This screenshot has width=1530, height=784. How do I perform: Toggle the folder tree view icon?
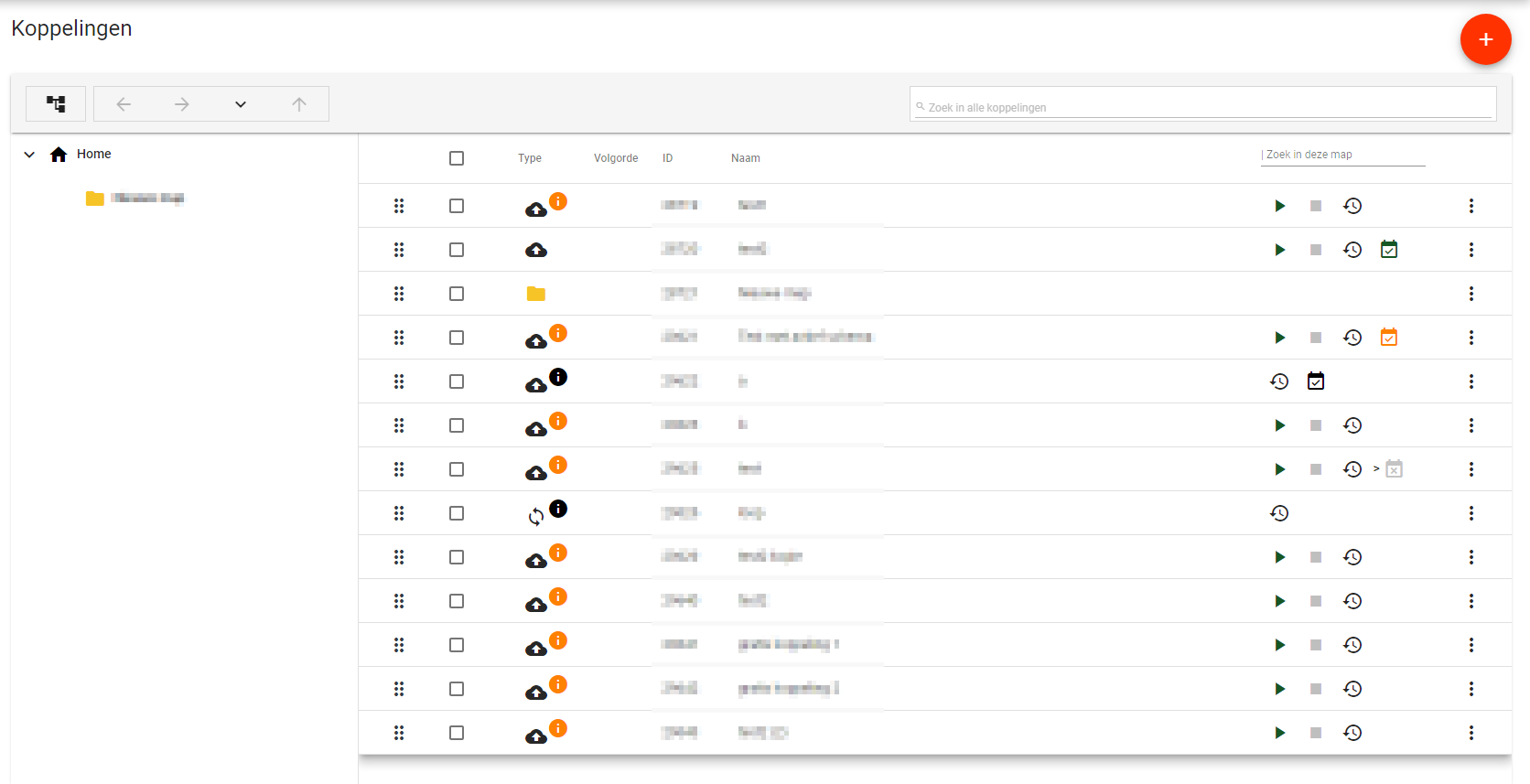pos(56,104)
